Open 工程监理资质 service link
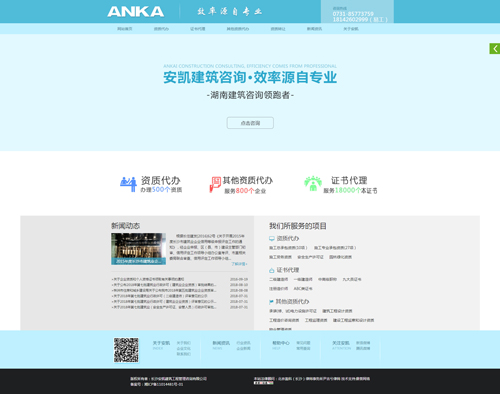 pyautogui.click(x=316, y=320)
